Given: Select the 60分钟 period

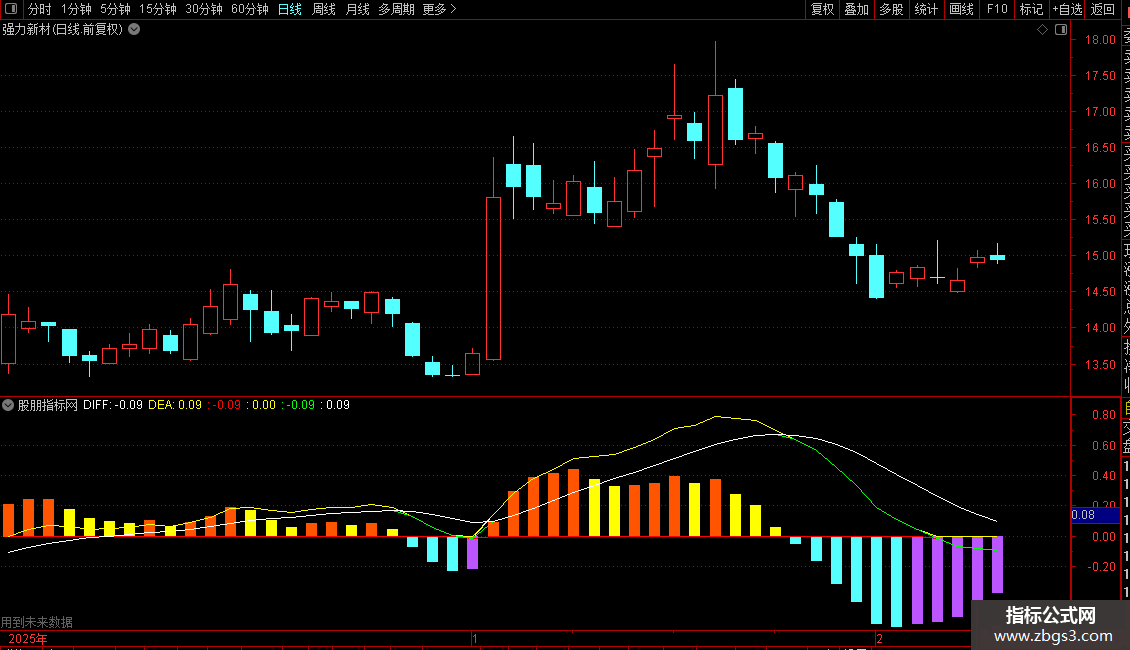Looking at the screenshot, I should pos(249,9).
